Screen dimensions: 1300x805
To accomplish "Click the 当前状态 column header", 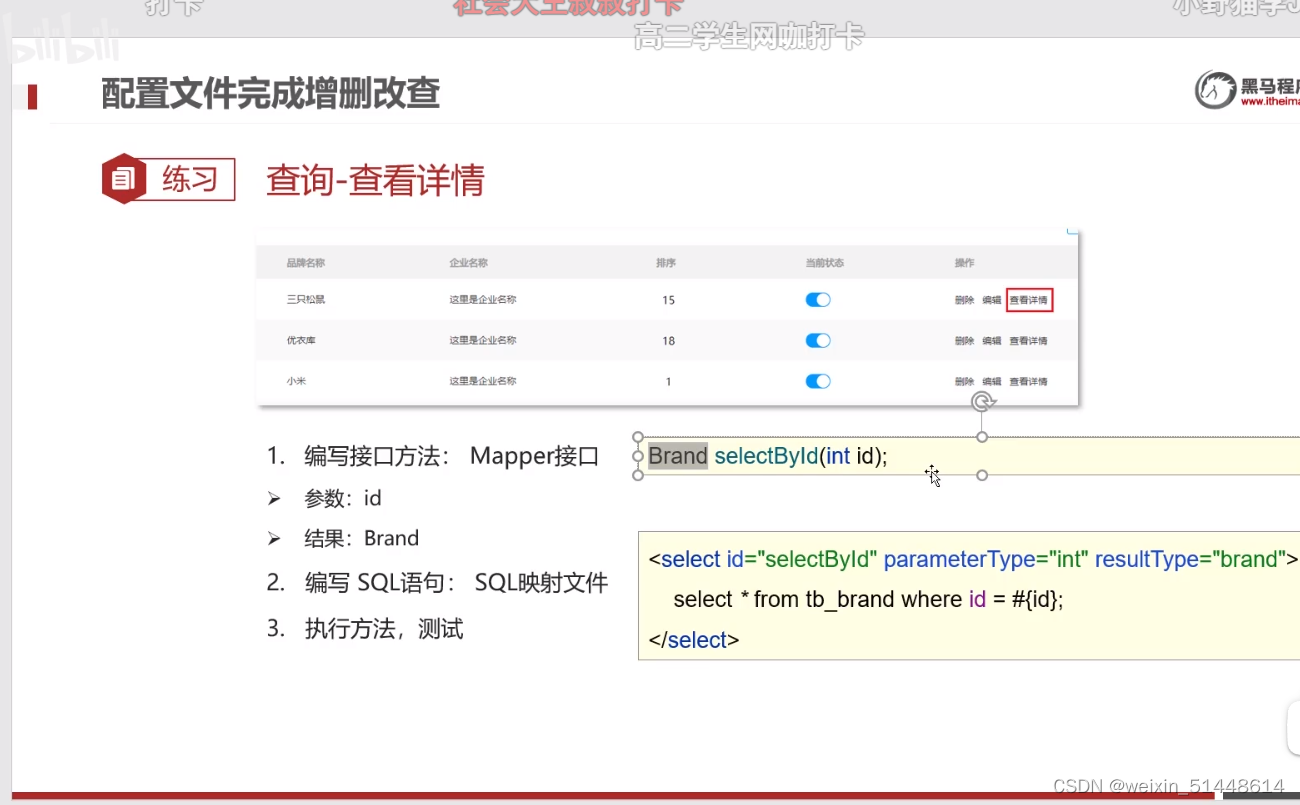I will 824,263.
